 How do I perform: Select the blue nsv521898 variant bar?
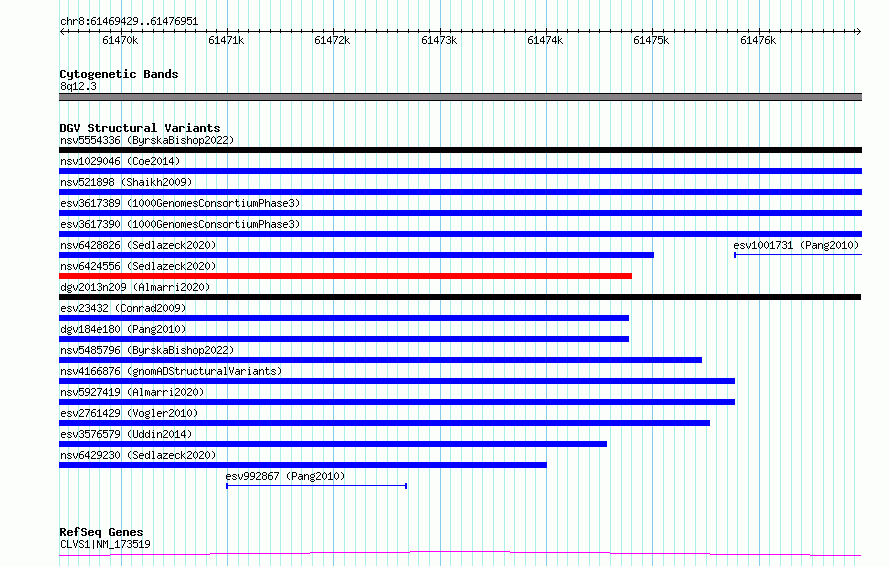pos(460,192)
